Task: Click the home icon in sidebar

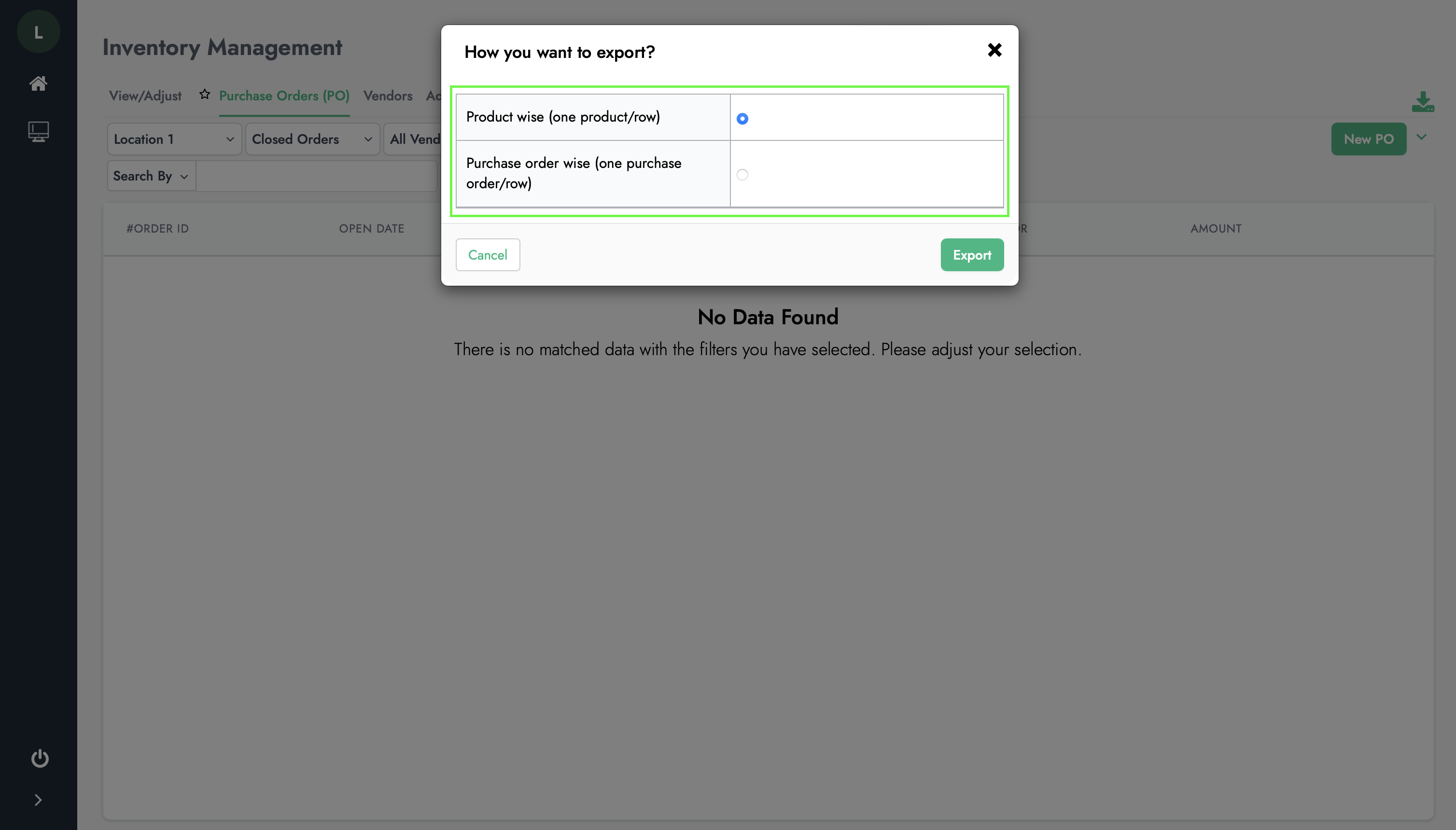Action: pyautogui.click(x=38, y=84)
